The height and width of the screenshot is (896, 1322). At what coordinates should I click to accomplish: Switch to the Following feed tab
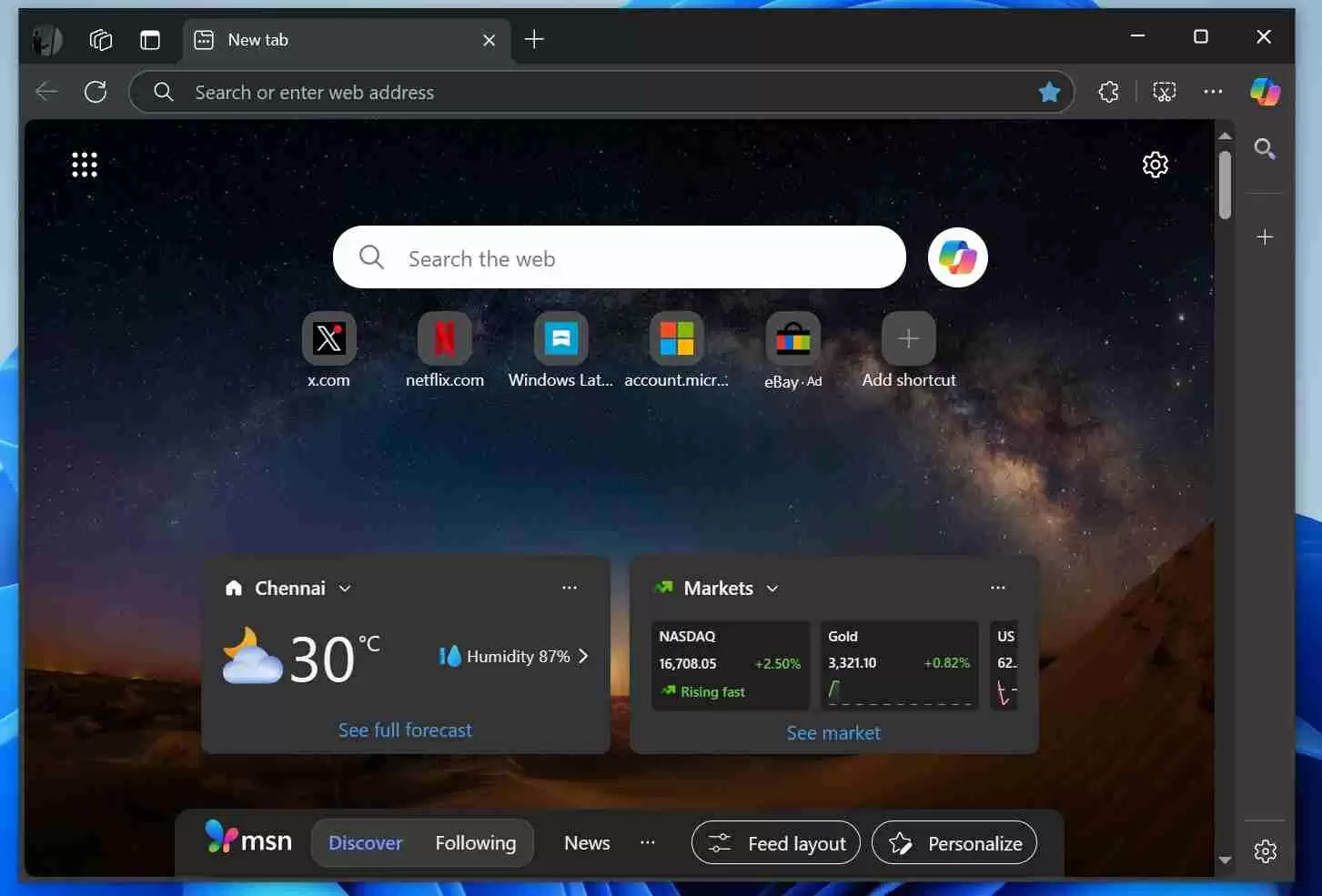click(475, 842)
